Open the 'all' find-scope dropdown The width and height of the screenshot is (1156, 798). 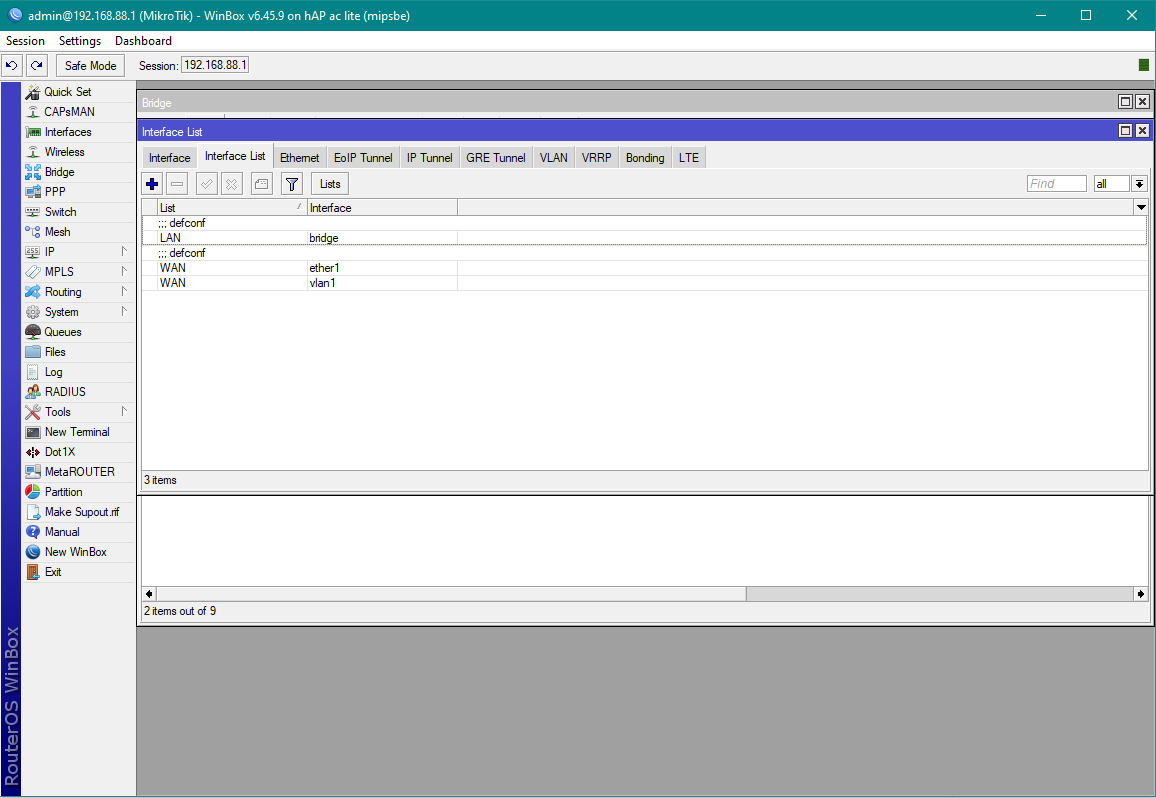click(x=1139, y=184)
